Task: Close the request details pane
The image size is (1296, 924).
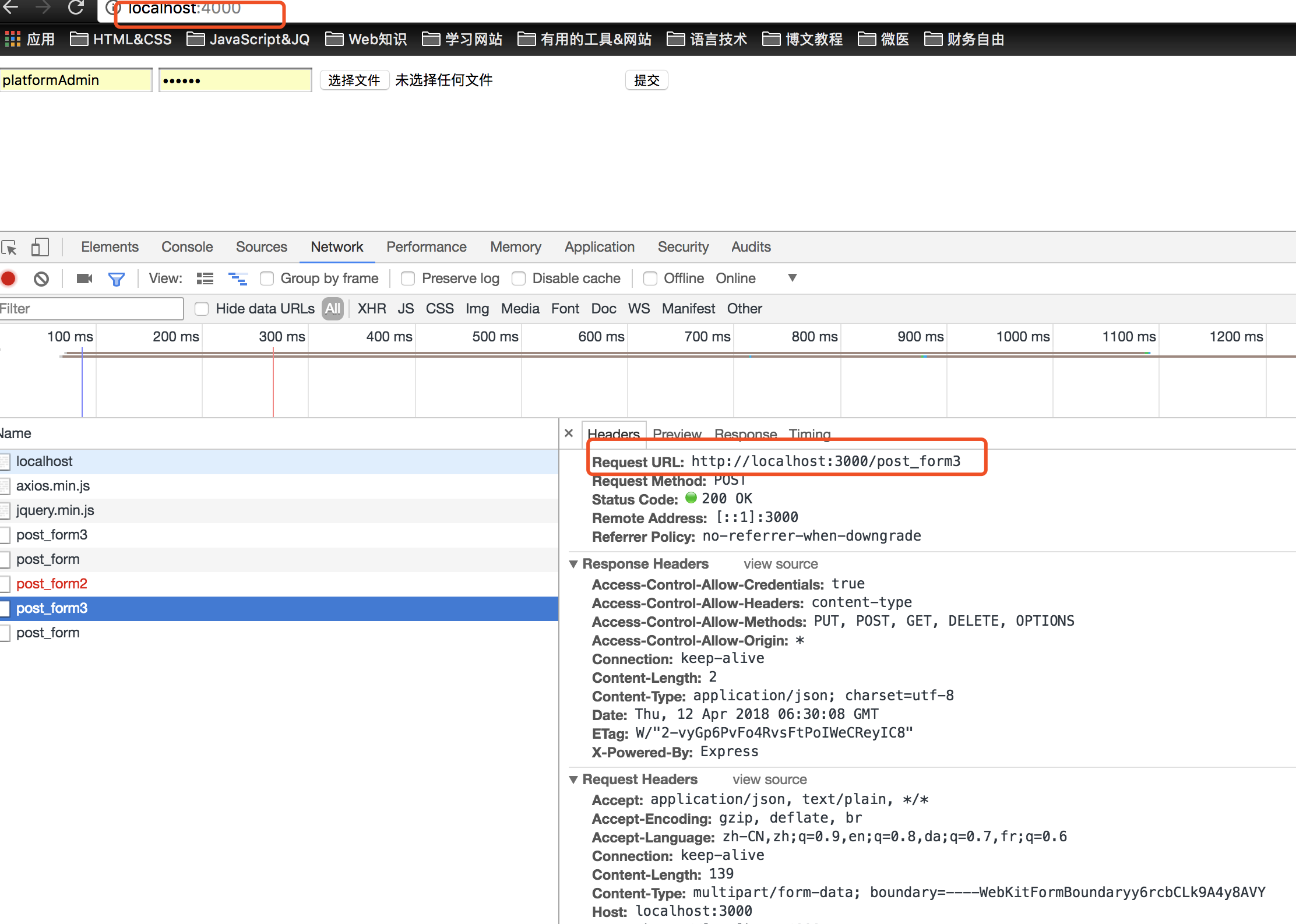Action: click(569, 433)
